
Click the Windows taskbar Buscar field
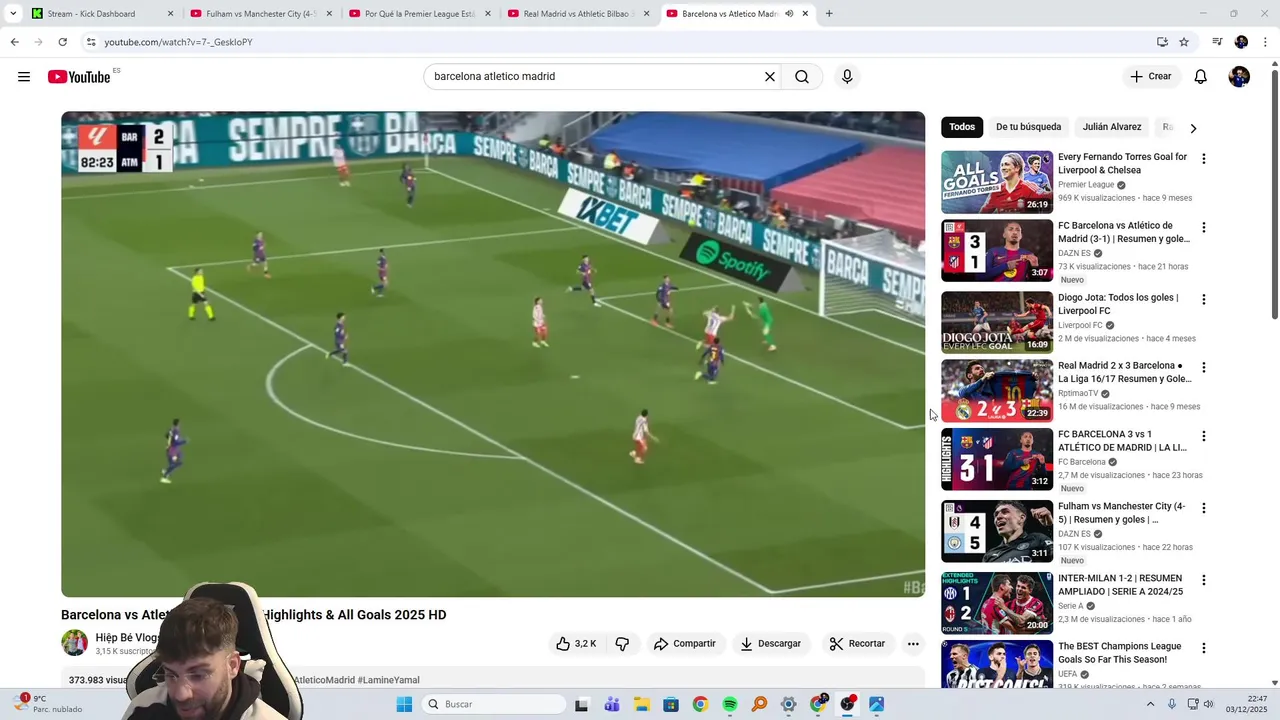[x=492, y=704]
